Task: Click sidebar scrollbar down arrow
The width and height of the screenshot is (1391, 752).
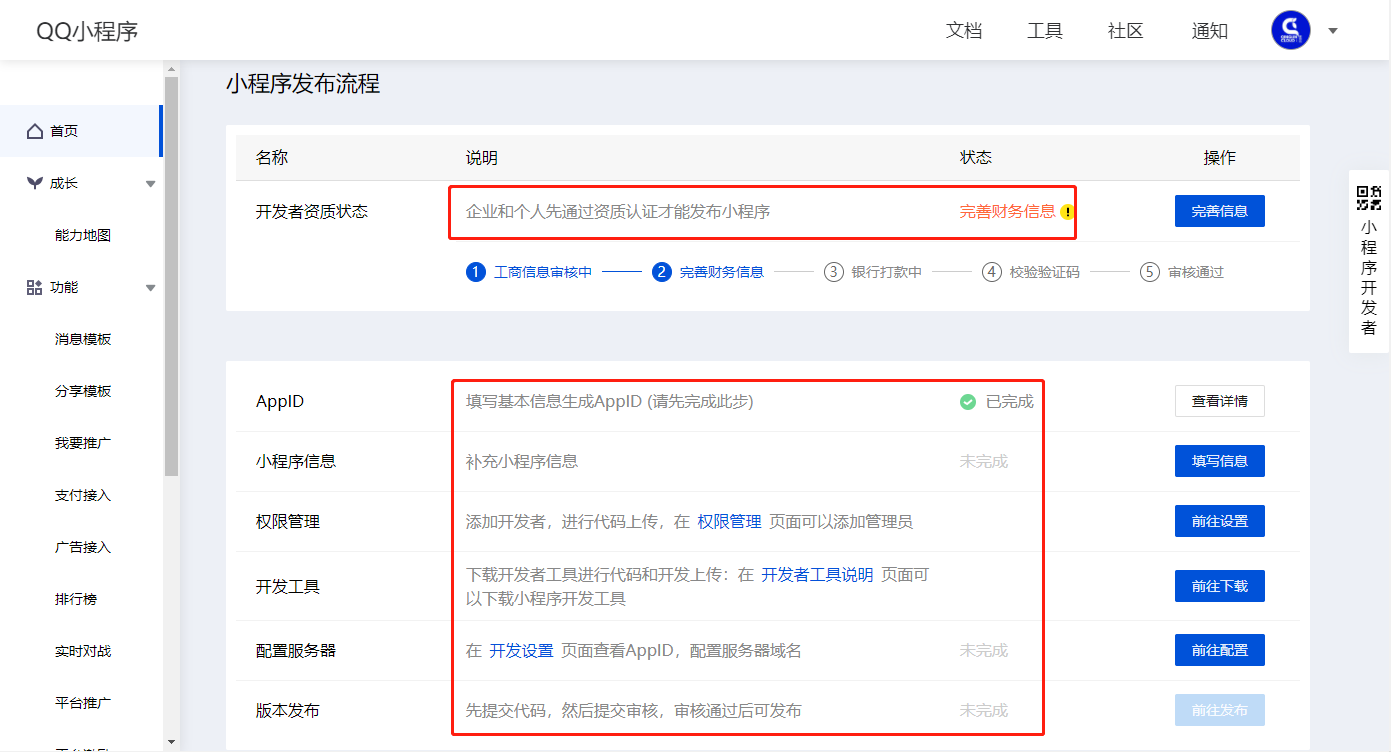Action: [171, 742]
